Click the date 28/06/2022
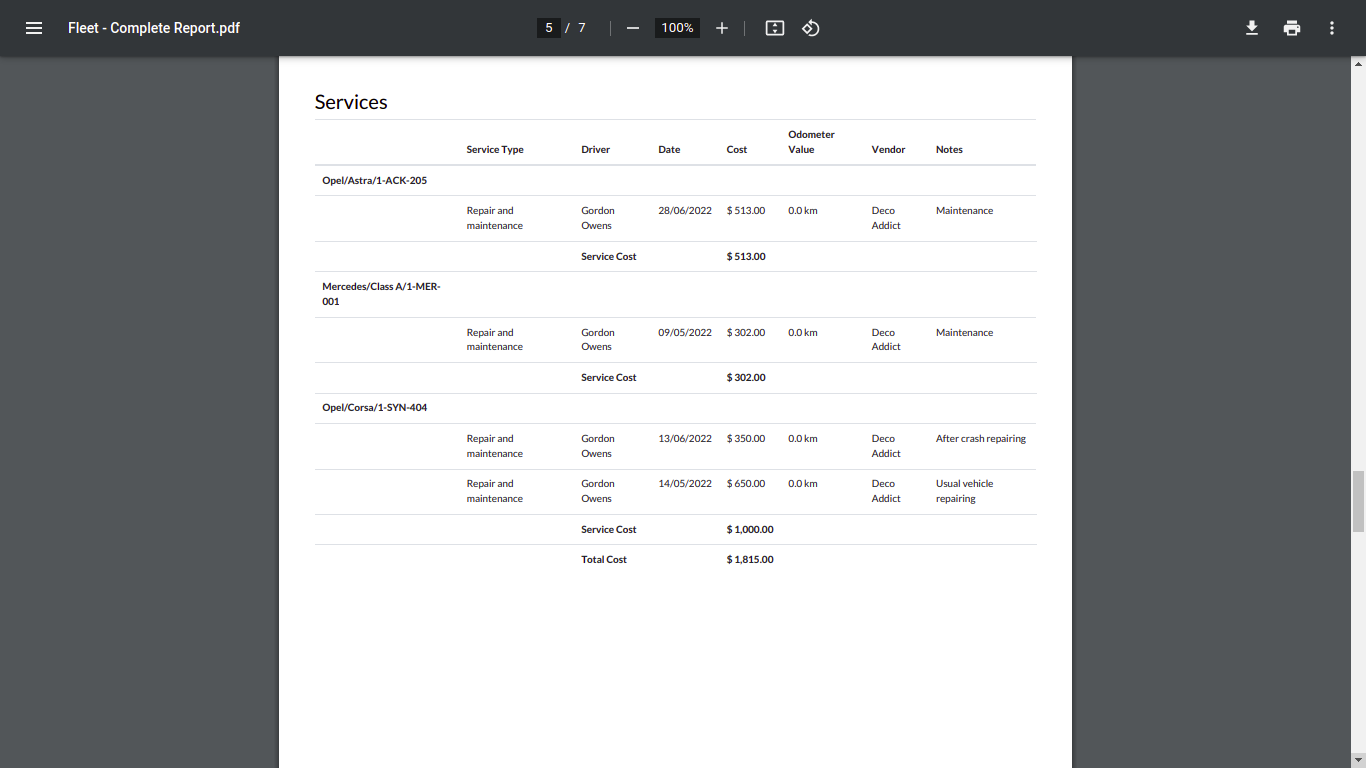This screenshot has width=1366, height=768. coord(685,211)
